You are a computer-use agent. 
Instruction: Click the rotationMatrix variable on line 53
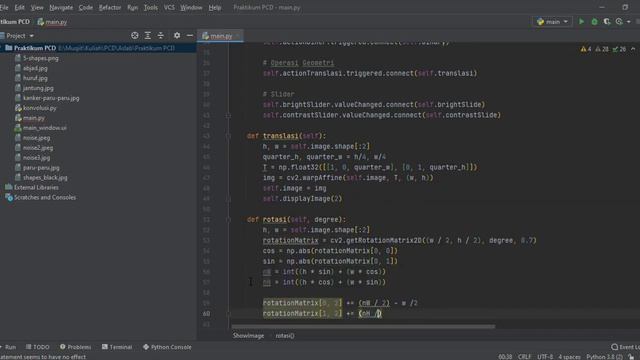tap(290, 240)
